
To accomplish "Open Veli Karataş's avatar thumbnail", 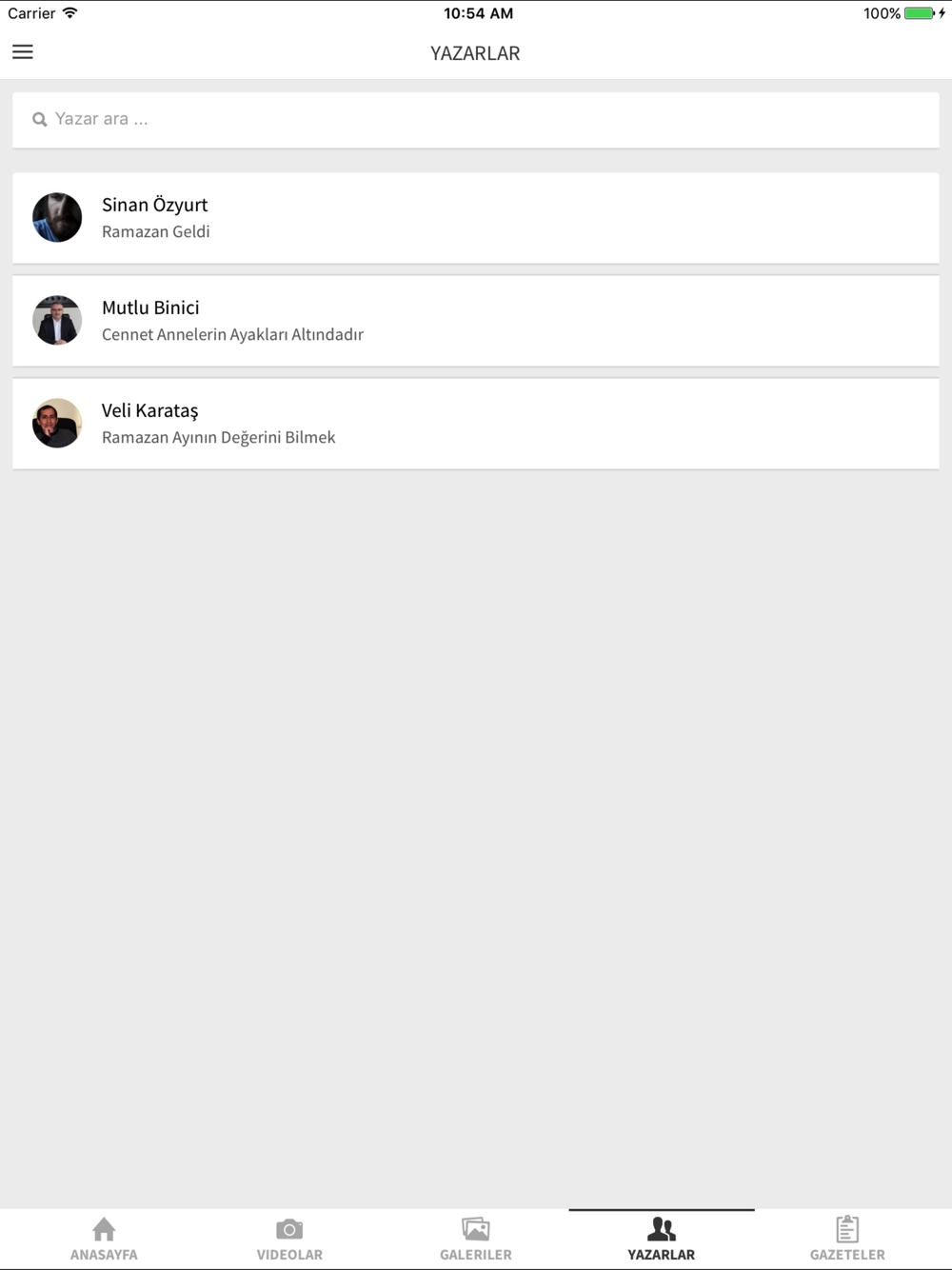I will tap(57, 423).
